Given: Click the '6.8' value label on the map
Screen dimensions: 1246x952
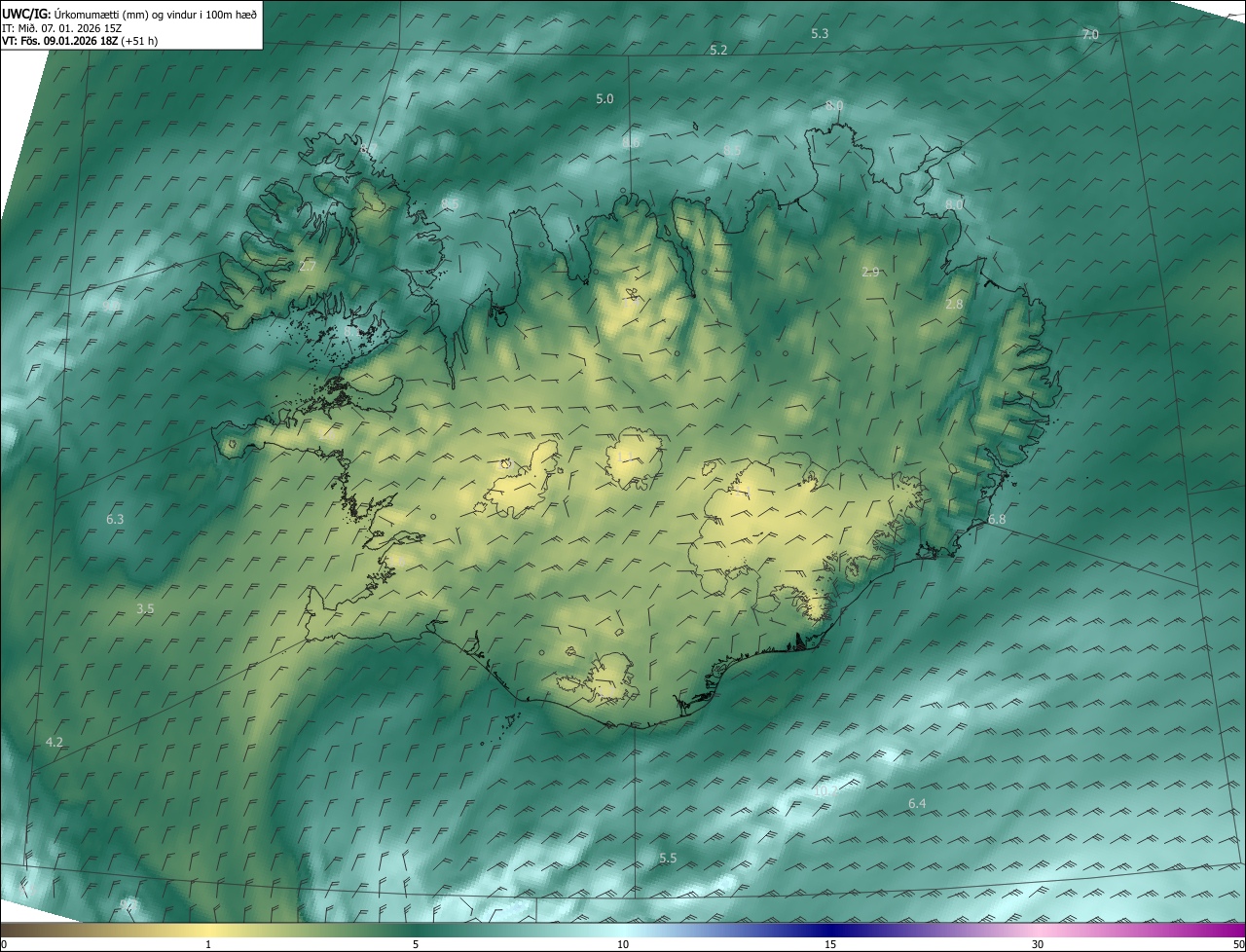Looking at the screenshot, I should pos(997,521).
